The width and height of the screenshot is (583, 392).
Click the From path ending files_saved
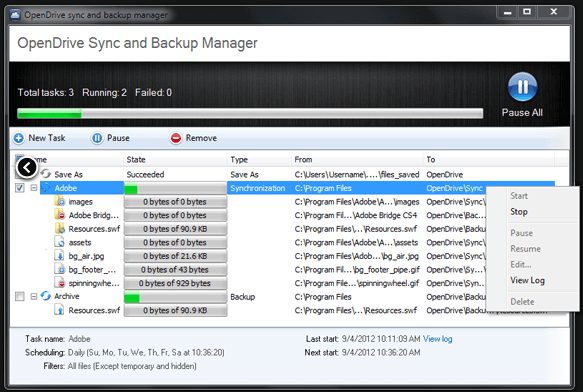tap(357, 174)
